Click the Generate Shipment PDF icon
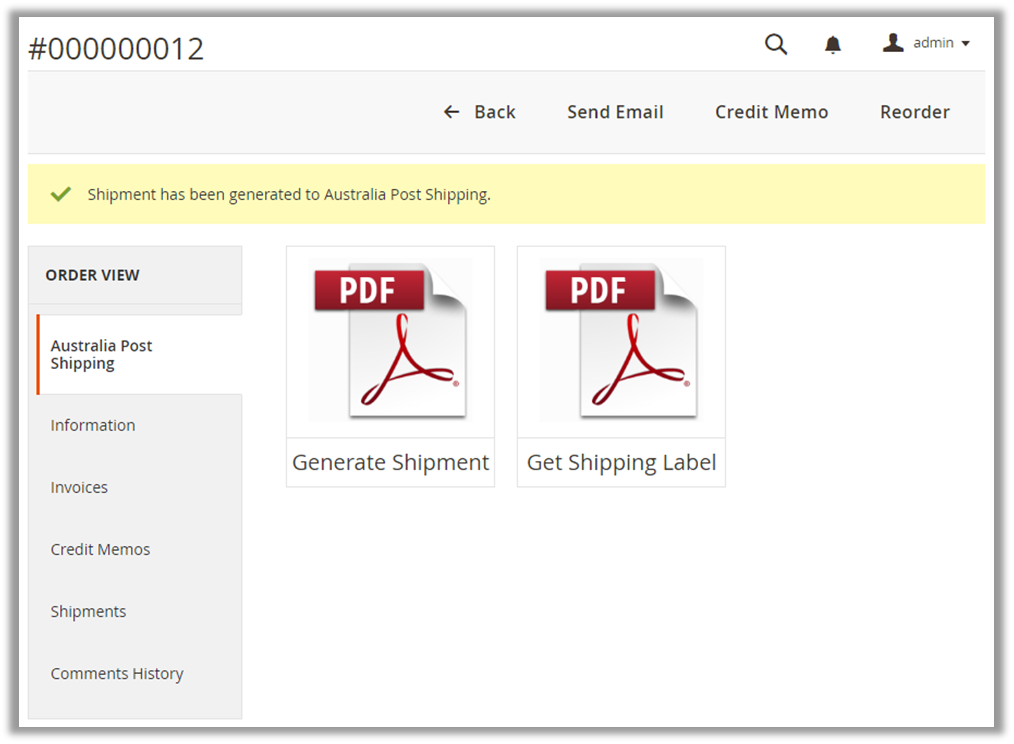 click(390, 340)
